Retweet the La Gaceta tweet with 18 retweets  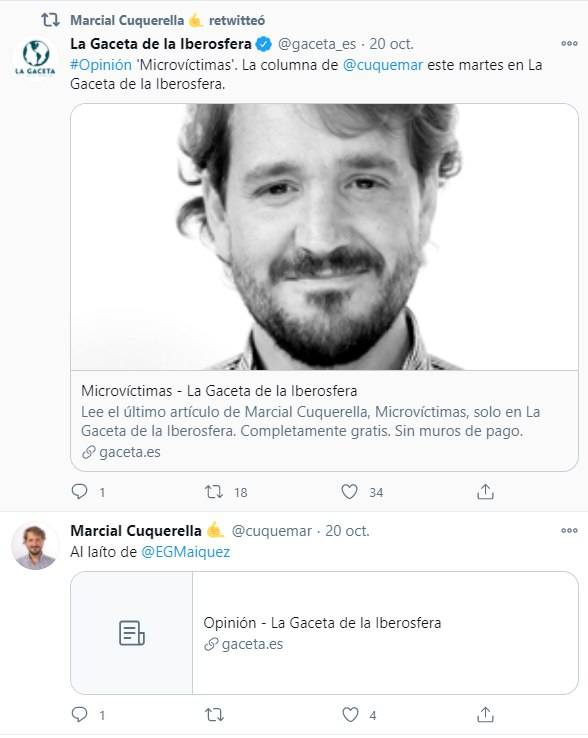214,492
